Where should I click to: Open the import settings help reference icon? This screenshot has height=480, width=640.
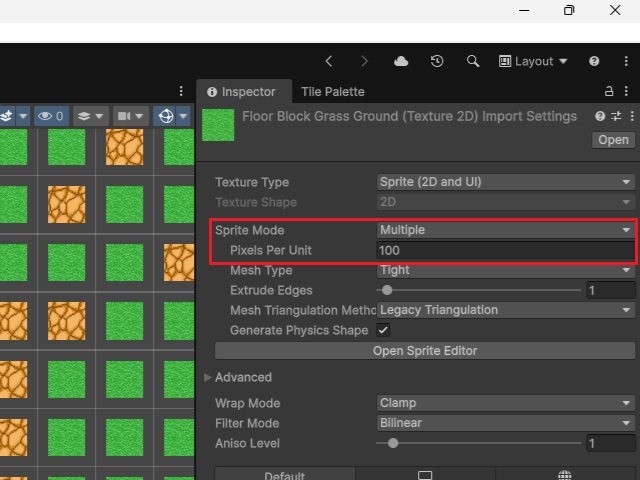pos(600,116)
